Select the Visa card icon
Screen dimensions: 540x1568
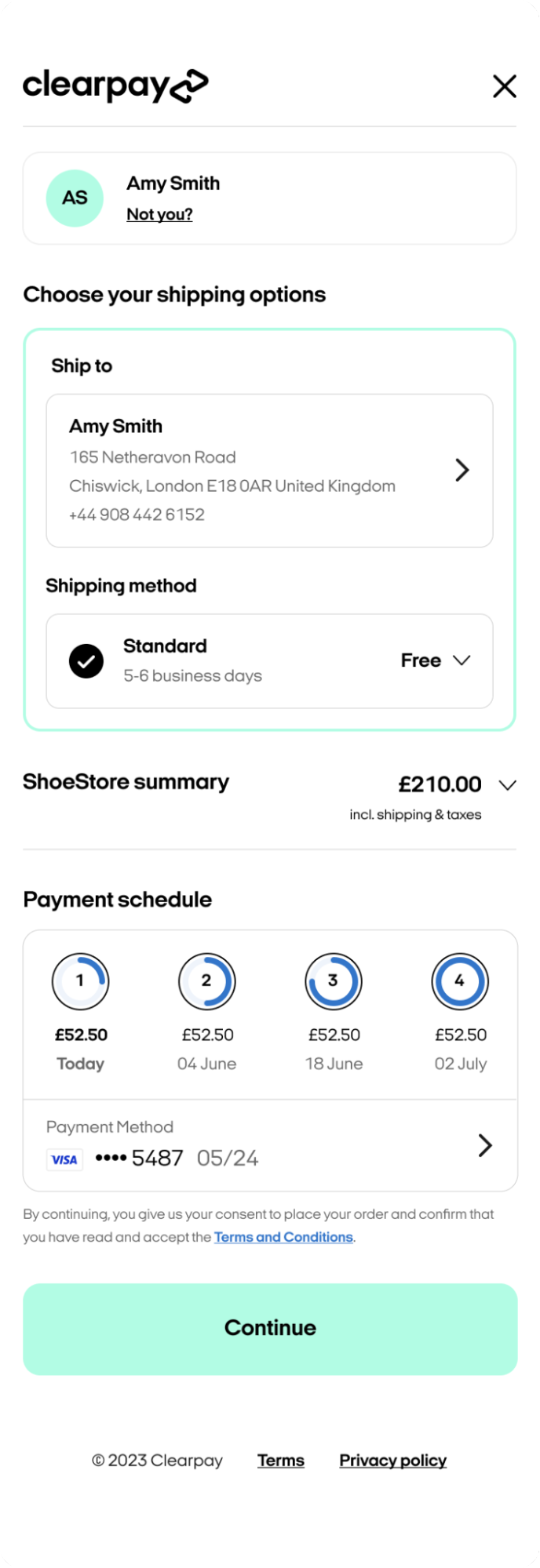(64, 1159)
